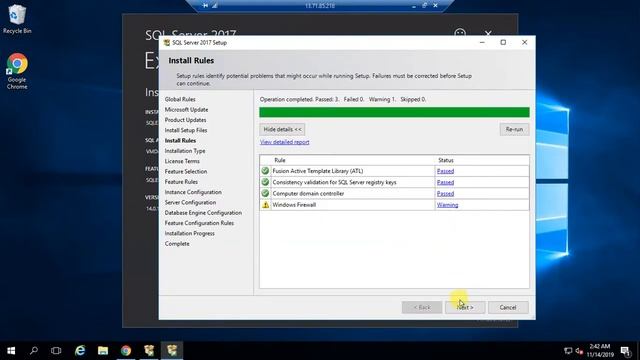Open Chrome from the taskbar
The width and height of the screenshot is (640, 360).
(126, 350)
